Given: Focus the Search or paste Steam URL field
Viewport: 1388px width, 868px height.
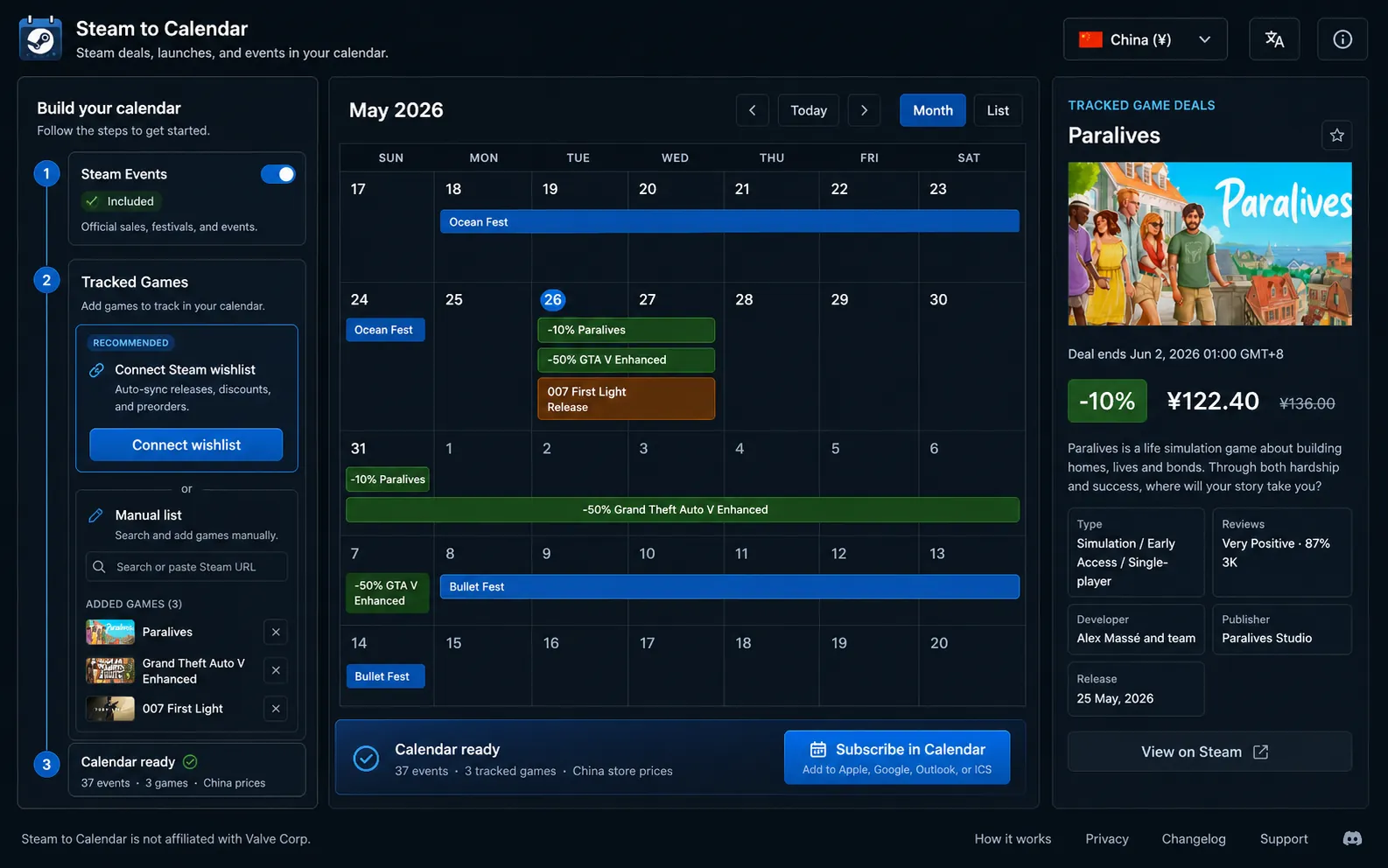Looking at the screenshot, I should [x=186, y=567].
